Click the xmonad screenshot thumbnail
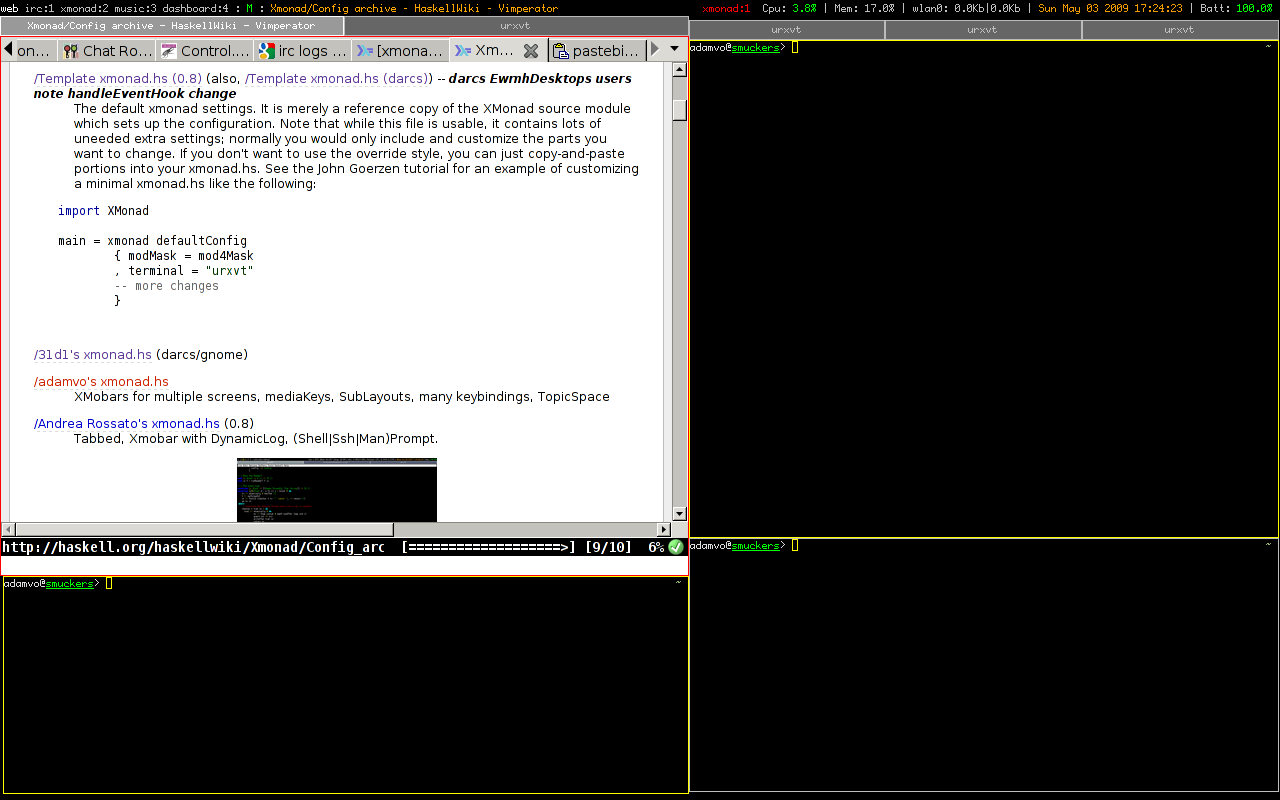1280x800 pixels. click(336, 489)
